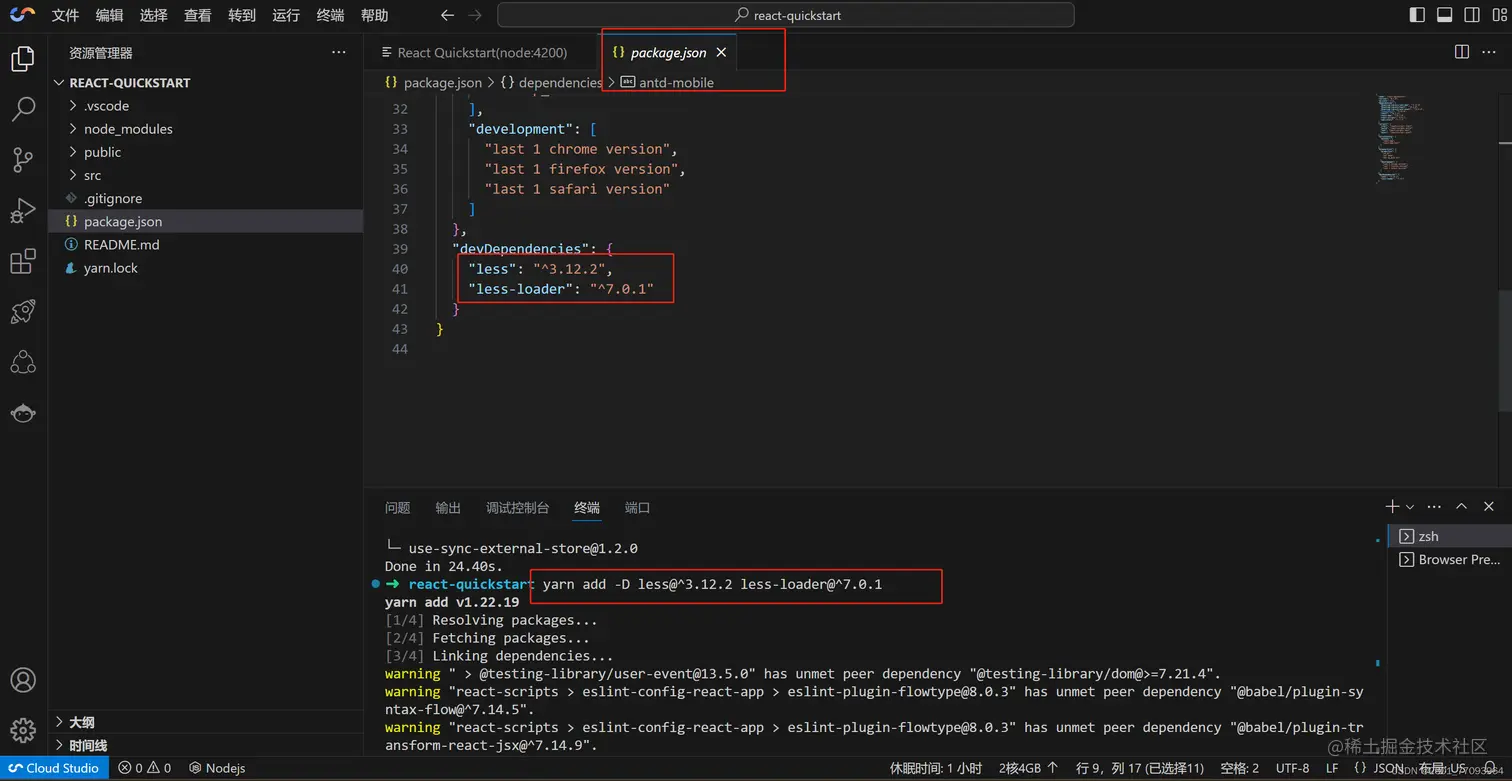Open the 编辑 menu
The height and width of the screenshot is (781, 1512).
[109, 15]
